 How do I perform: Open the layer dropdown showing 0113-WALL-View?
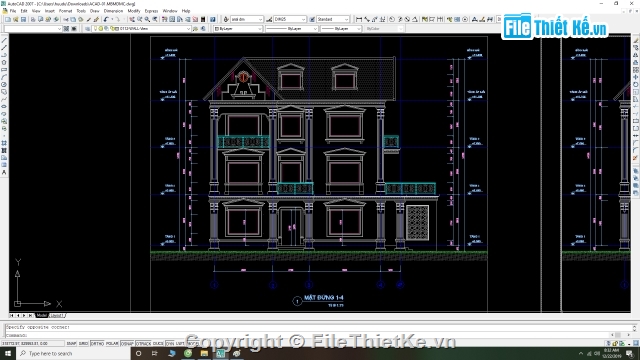(x=141, y=29)
